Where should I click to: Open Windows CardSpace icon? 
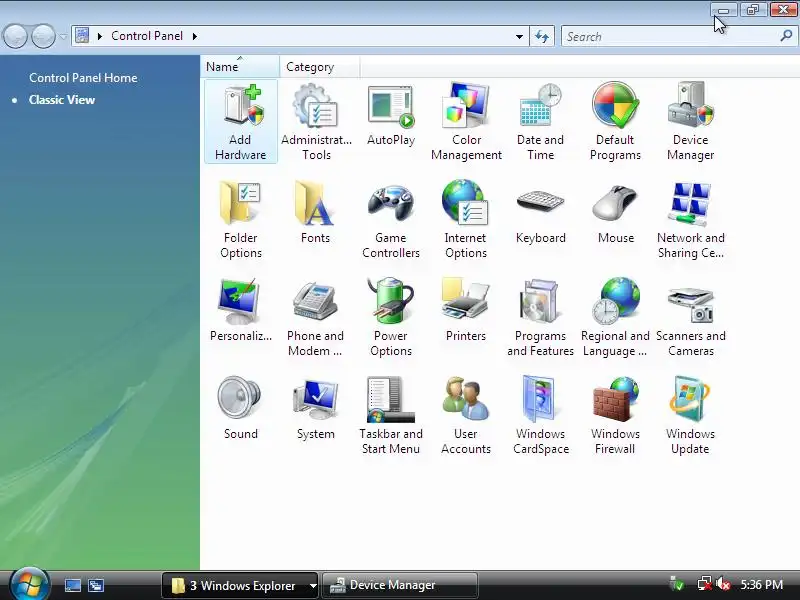click(x=540, y=416)
